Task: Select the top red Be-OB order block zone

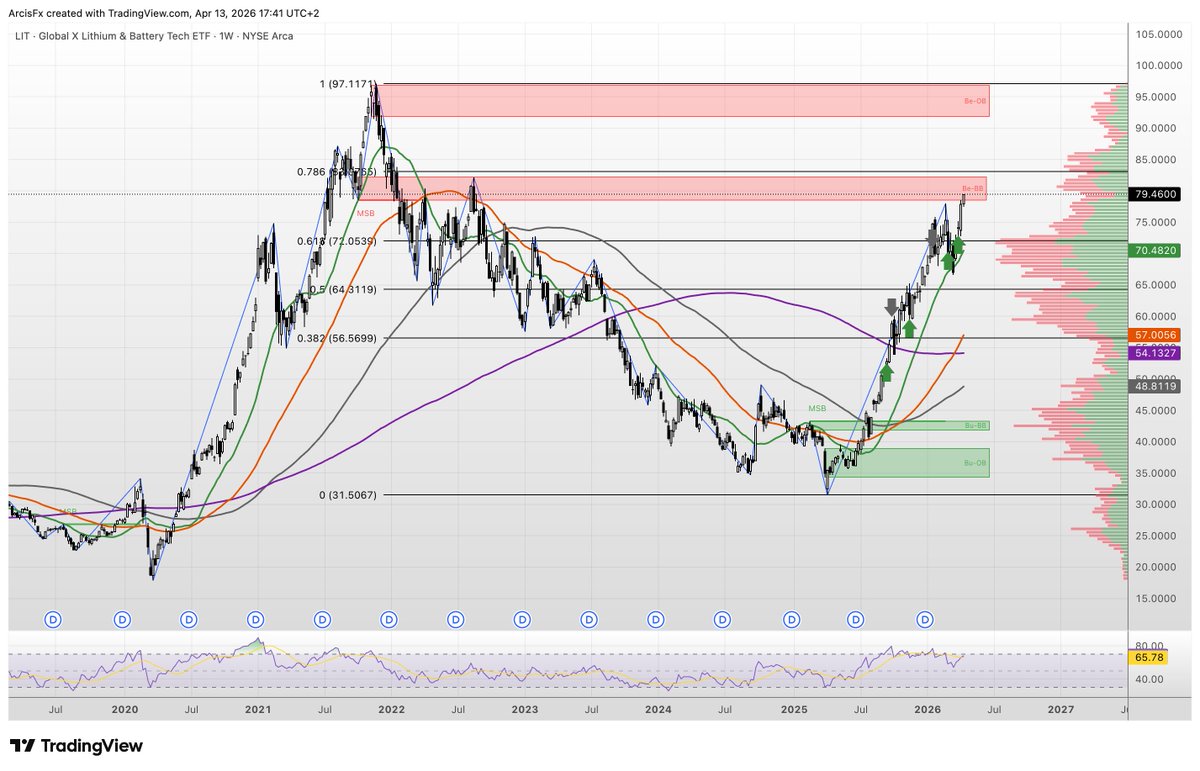Action: (684, 101)
